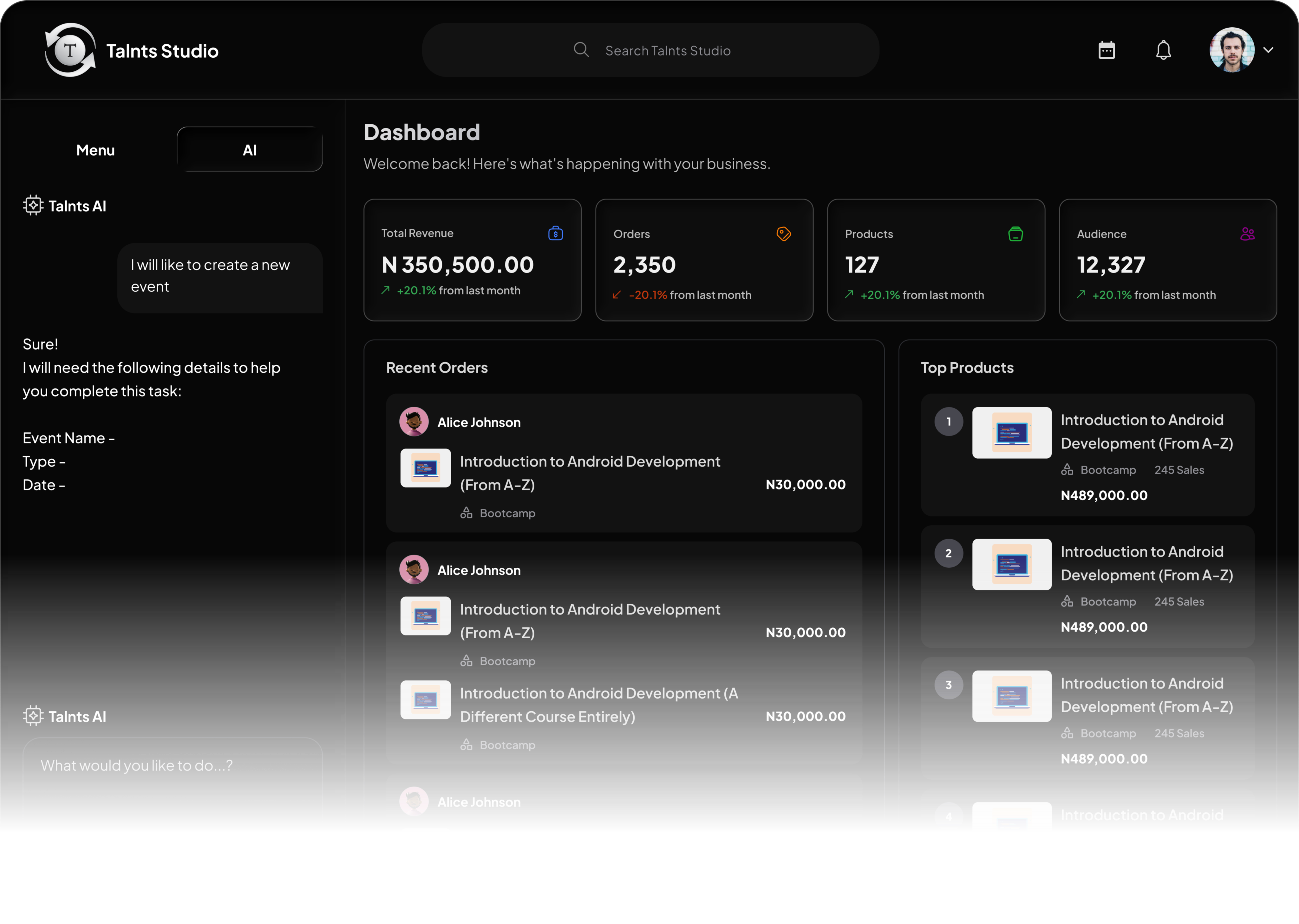Expand the profile avatar dropdown arrow
Image resolution: width=1299 pixels, height=924 pixels.
[1269, 50]
